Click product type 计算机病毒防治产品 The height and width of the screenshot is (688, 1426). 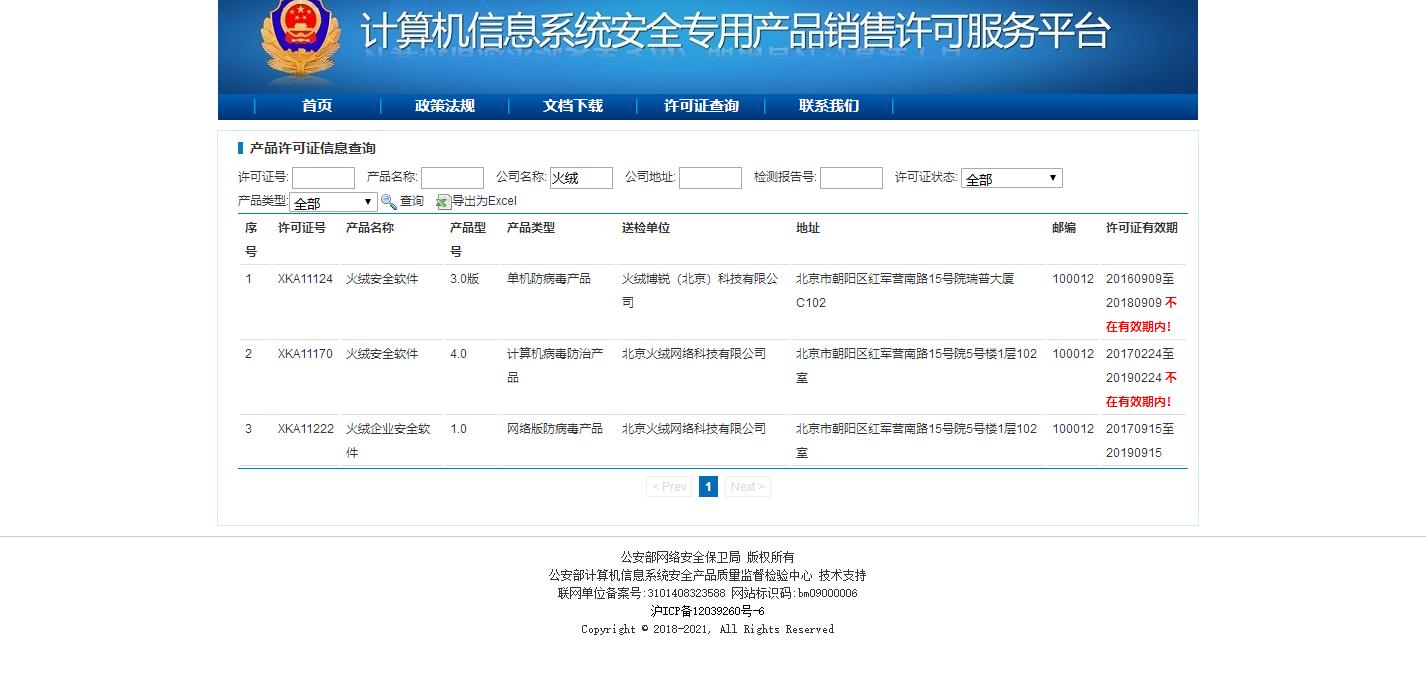click(555, 366)
